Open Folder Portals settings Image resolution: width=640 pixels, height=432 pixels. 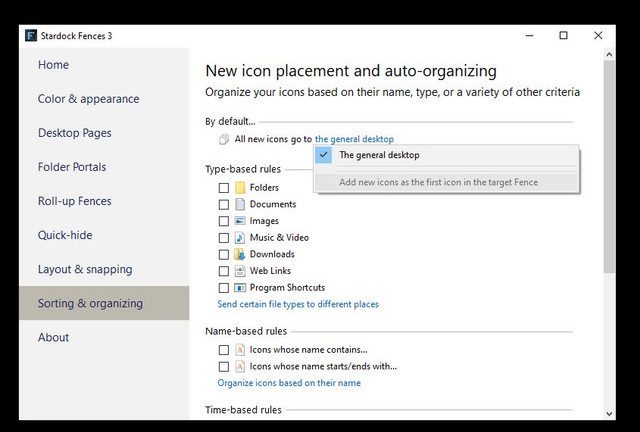[x=104, y=167]
